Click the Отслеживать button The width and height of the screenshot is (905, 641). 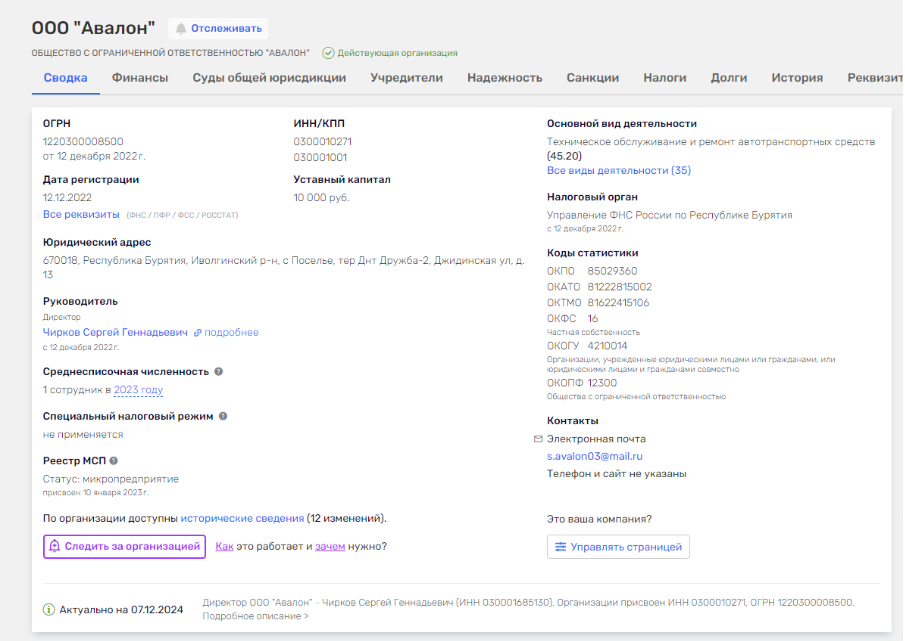coord(218,28)
